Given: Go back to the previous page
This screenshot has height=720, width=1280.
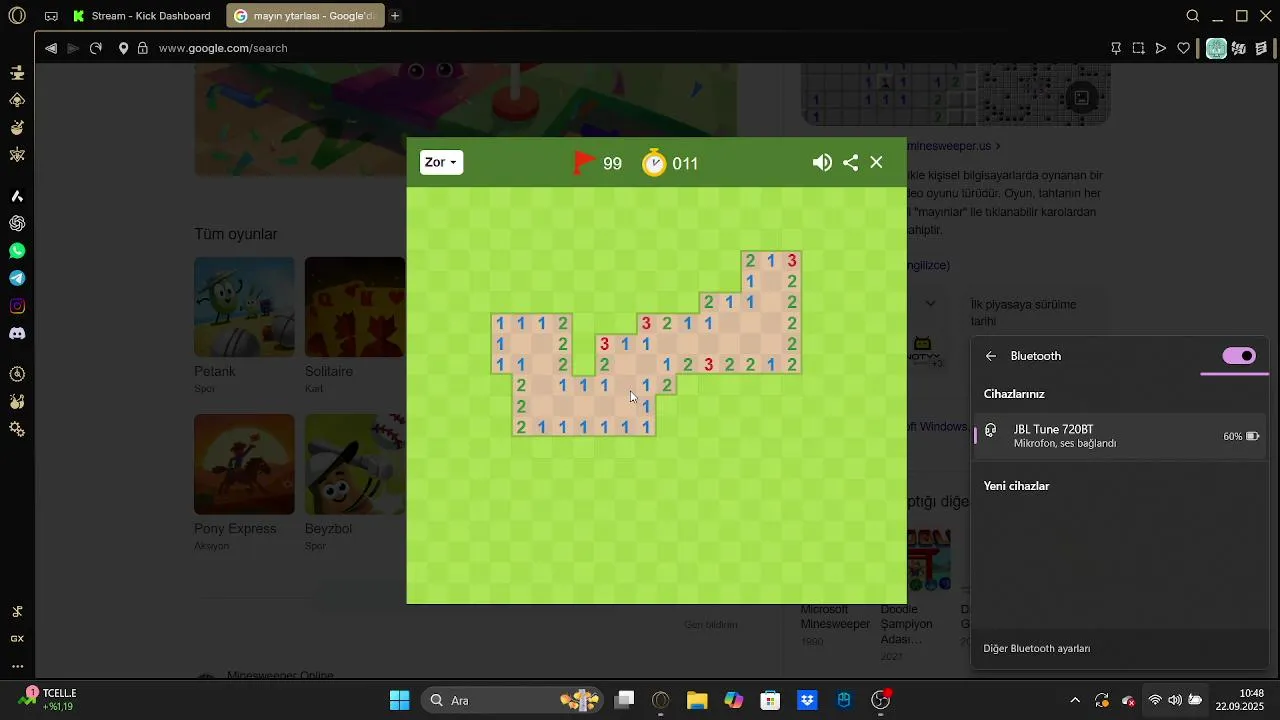Looking at the screenshot, I should click(x=51, y=48).
